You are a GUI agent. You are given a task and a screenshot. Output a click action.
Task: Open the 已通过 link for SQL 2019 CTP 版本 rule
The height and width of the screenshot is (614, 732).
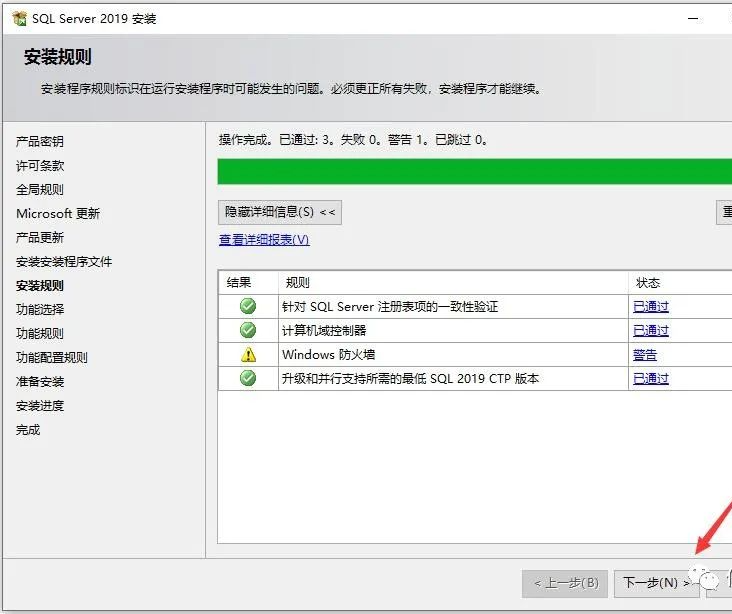pos(651,379)
